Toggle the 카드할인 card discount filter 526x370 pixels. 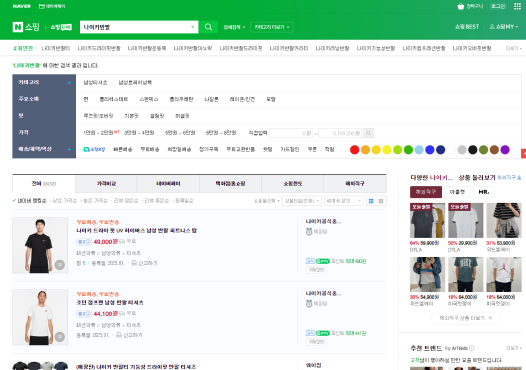click(x=290, y=149)
